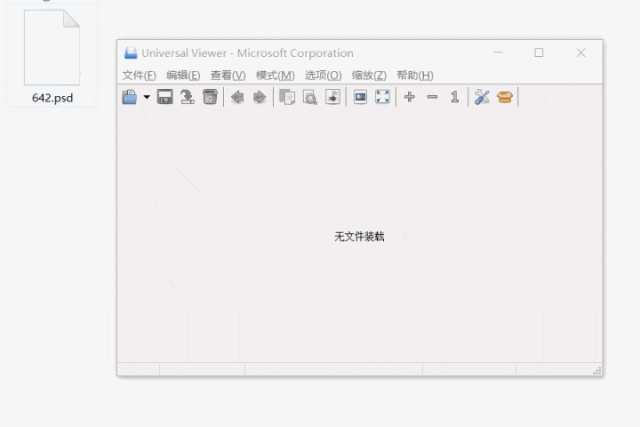Open the 查看(V) menu
Viewport: 640px width, 427px height.
pyautogui.click(x=228, y=76)
